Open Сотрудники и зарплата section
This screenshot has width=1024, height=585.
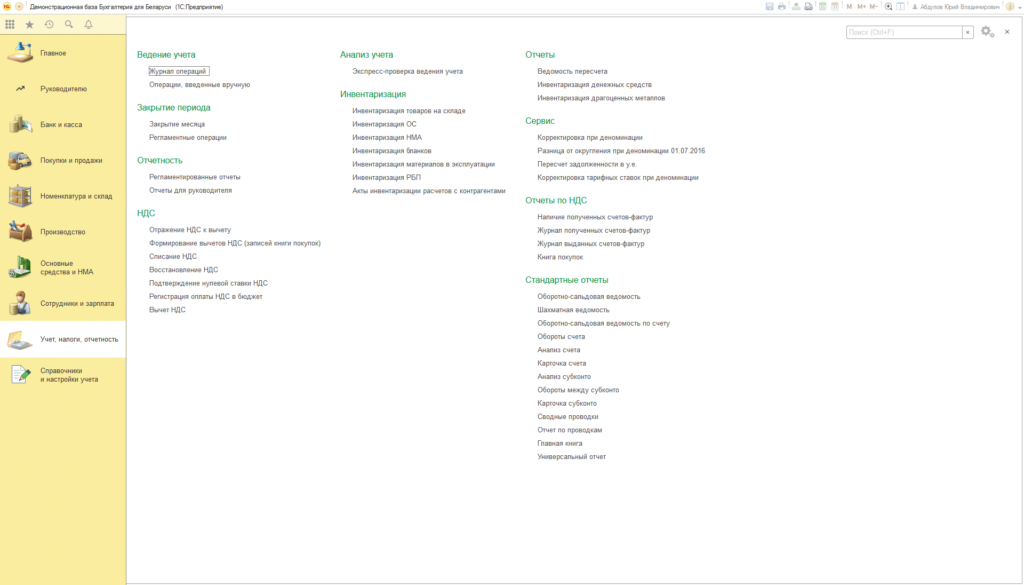pos(63,303)
